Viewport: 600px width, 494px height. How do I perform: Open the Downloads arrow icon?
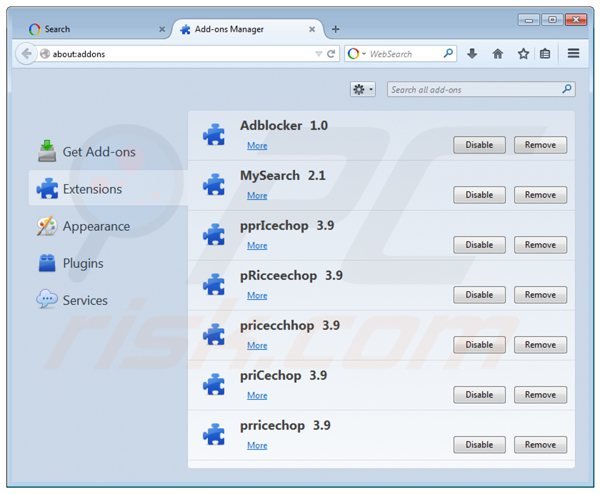pyautogui.click(x=472, y=54)
